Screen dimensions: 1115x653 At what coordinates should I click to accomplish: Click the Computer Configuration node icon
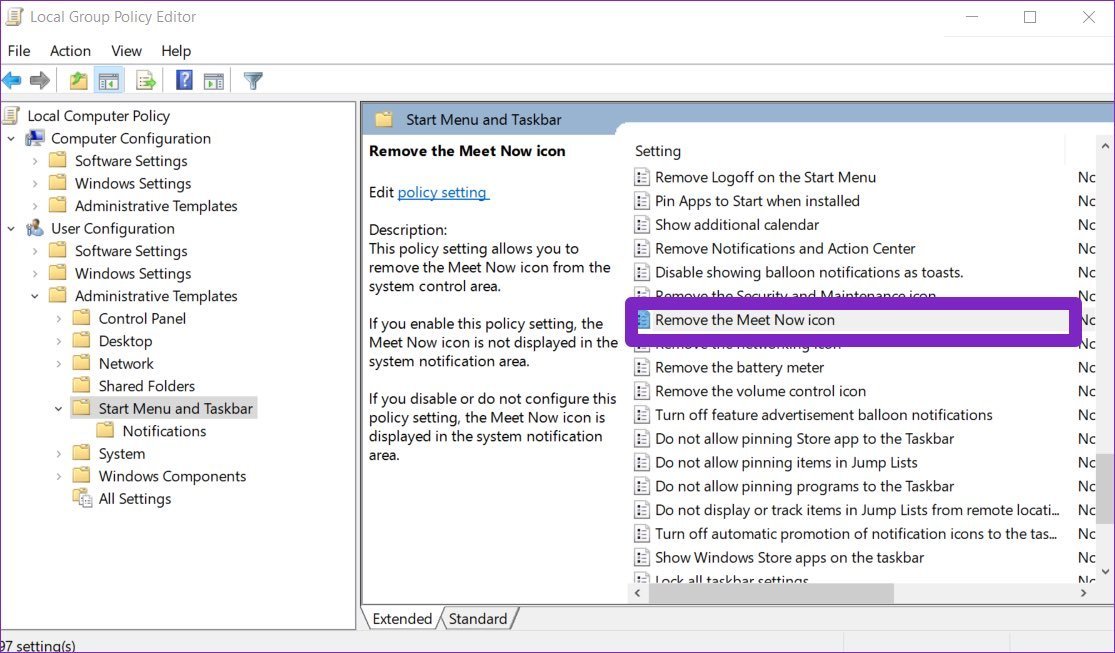pos(35,138)
